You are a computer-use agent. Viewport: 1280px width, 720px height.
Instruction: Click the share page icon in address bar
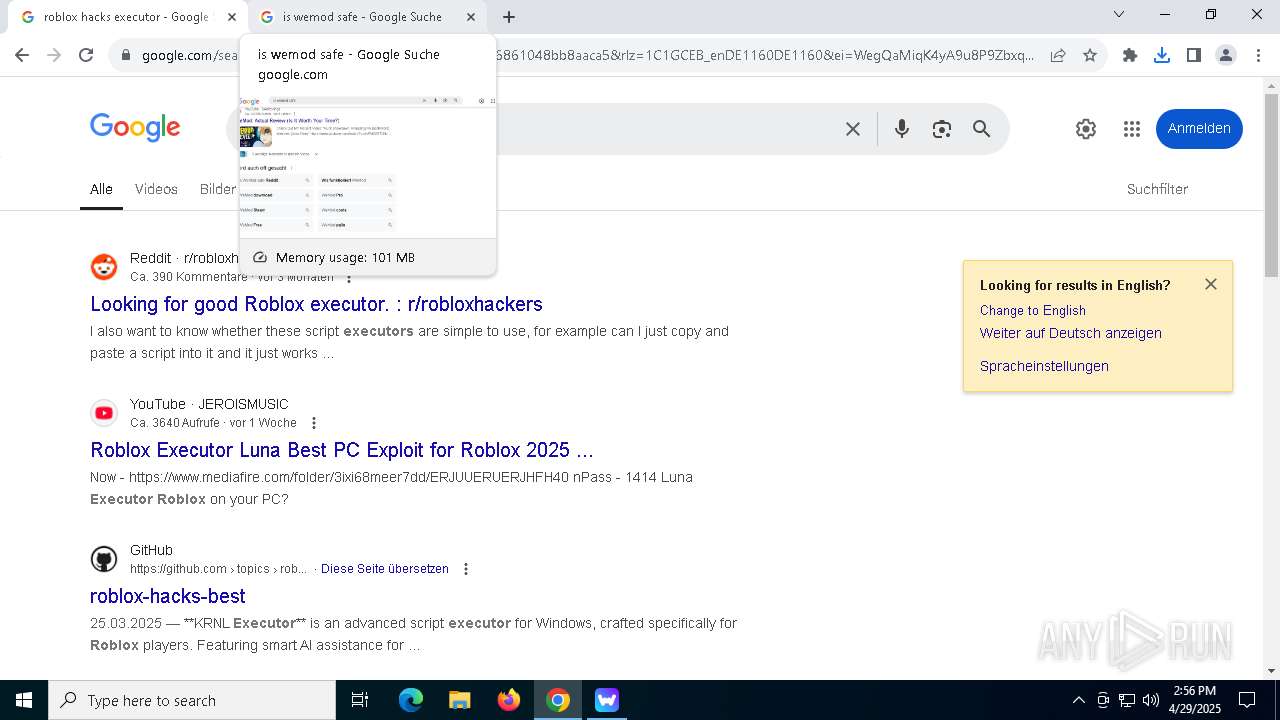[1058, 55]
